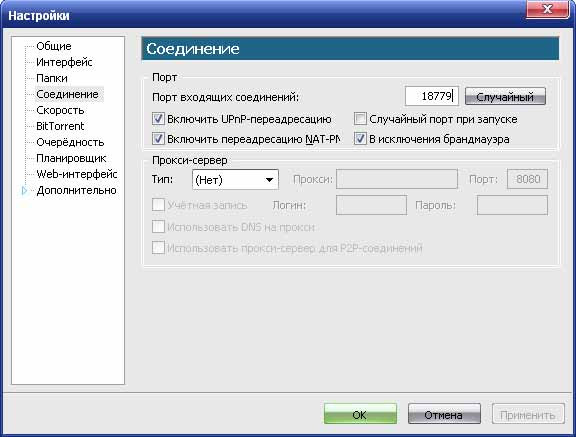
Task: Enable Случайный порт при запуске checkbox
Action: pos(360,119)
